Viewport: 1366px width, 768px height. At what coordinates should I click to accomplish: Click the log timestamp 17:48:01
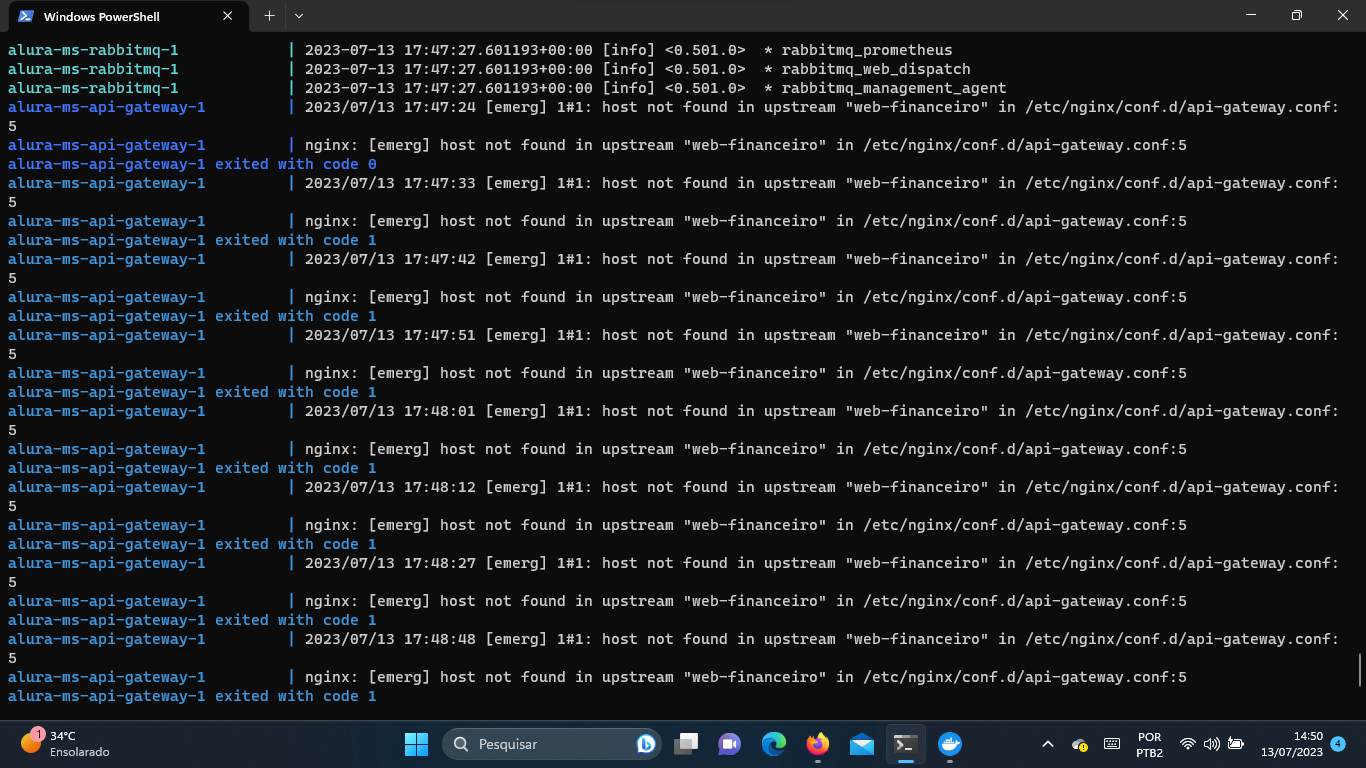(x=440, y=411)
